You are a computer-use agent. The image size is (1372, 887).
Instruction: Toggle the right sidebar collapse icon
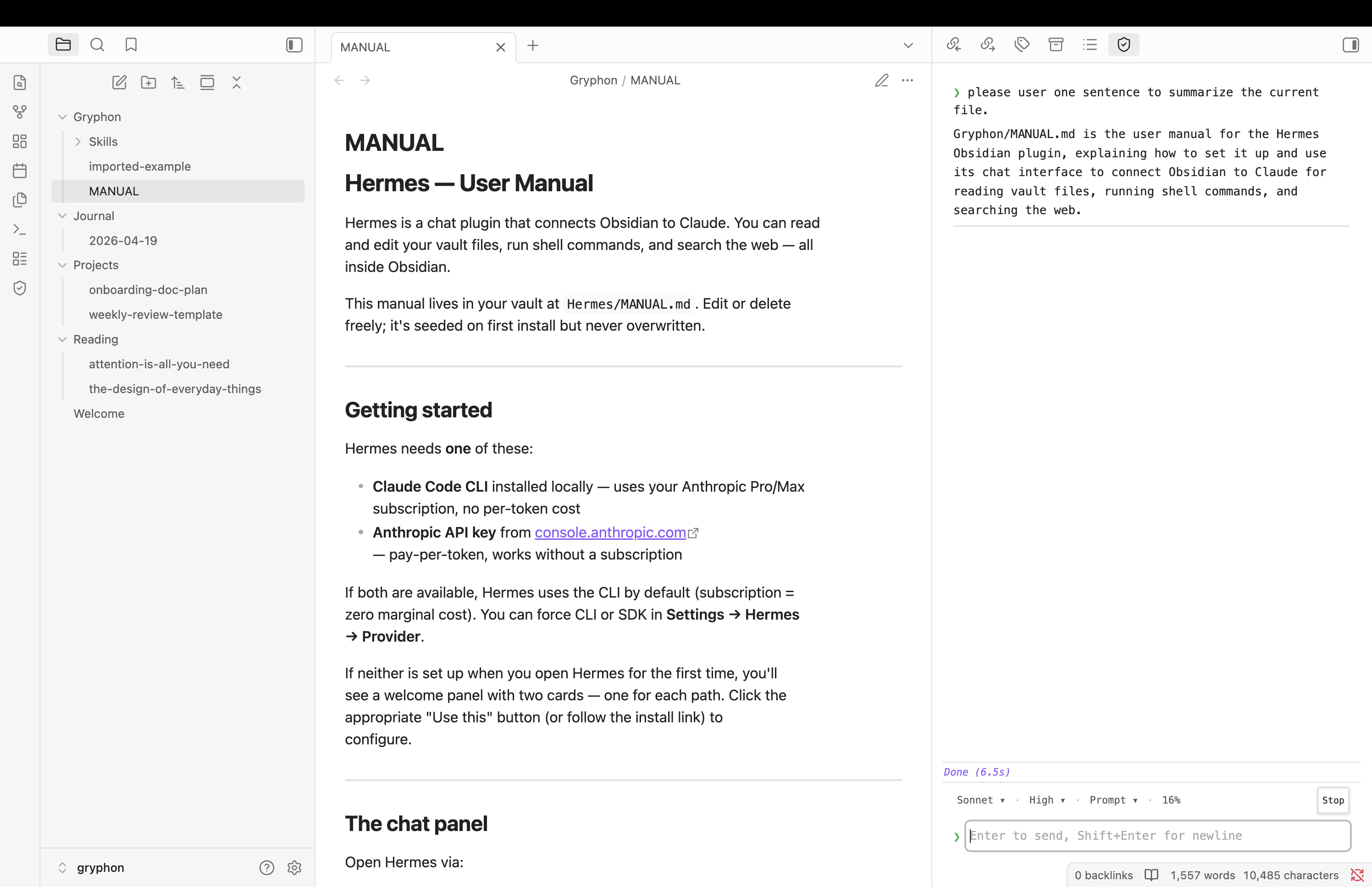click(1351, 45)
